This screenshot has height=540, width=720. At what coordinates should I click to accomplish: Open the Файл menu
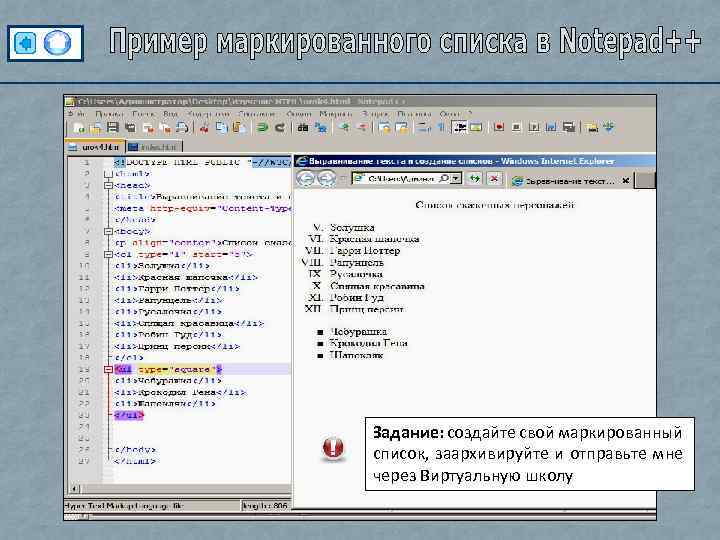click(x=77, y=113)
